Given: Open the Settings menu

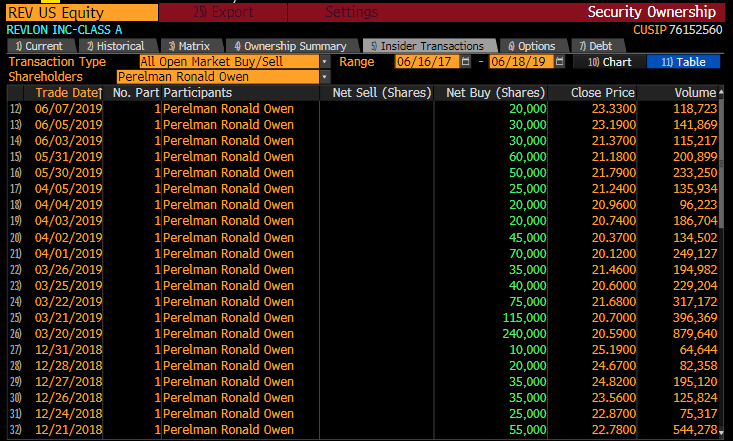Looking at the screenshot, I should (351, 13).
